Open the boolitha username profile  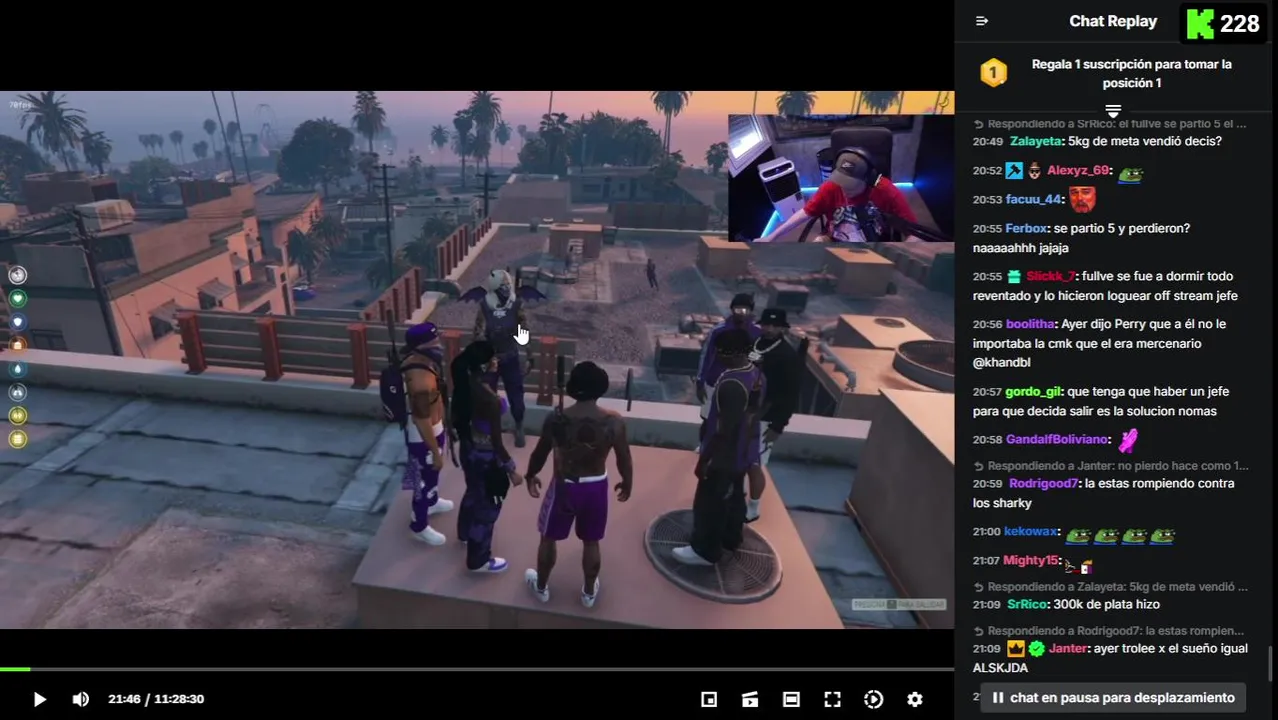tap(1030, 325)
